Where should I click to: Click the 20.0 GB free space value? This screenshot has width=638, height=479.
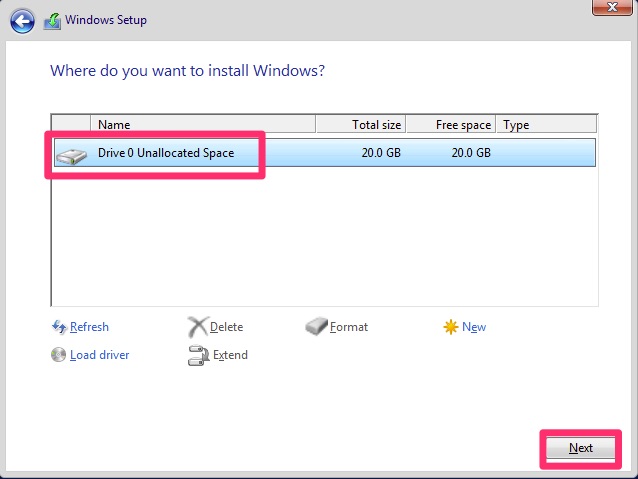pyautogui.click(x=471, y=153)
